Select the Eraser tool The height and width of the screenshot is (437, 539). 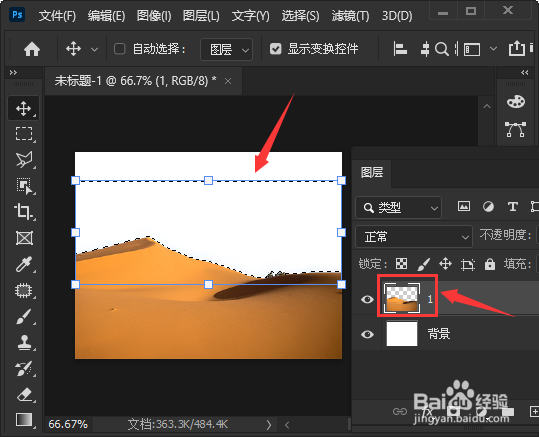click(x=24, y=395)
